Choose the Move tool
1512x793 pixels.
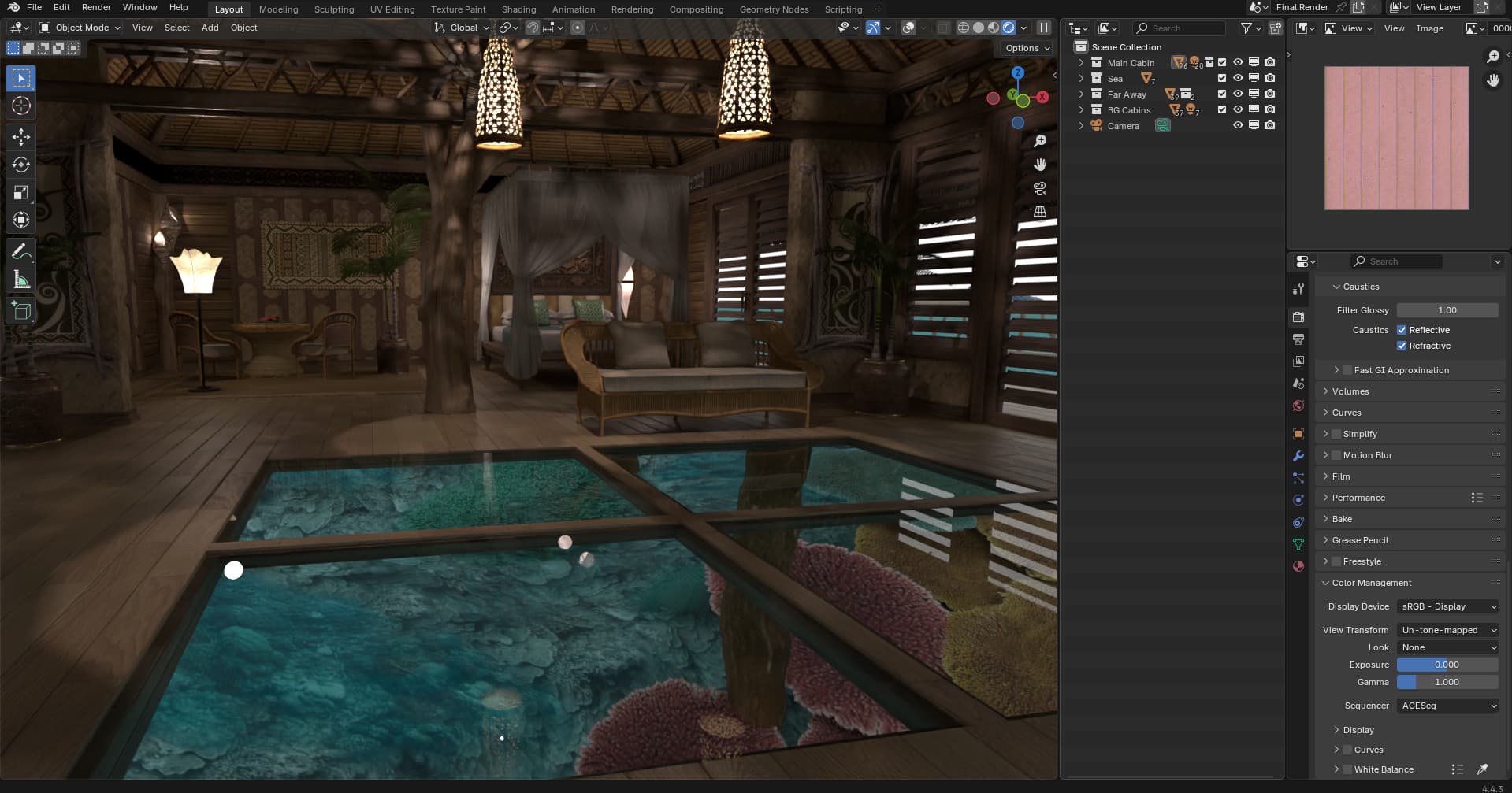[21, 137]
